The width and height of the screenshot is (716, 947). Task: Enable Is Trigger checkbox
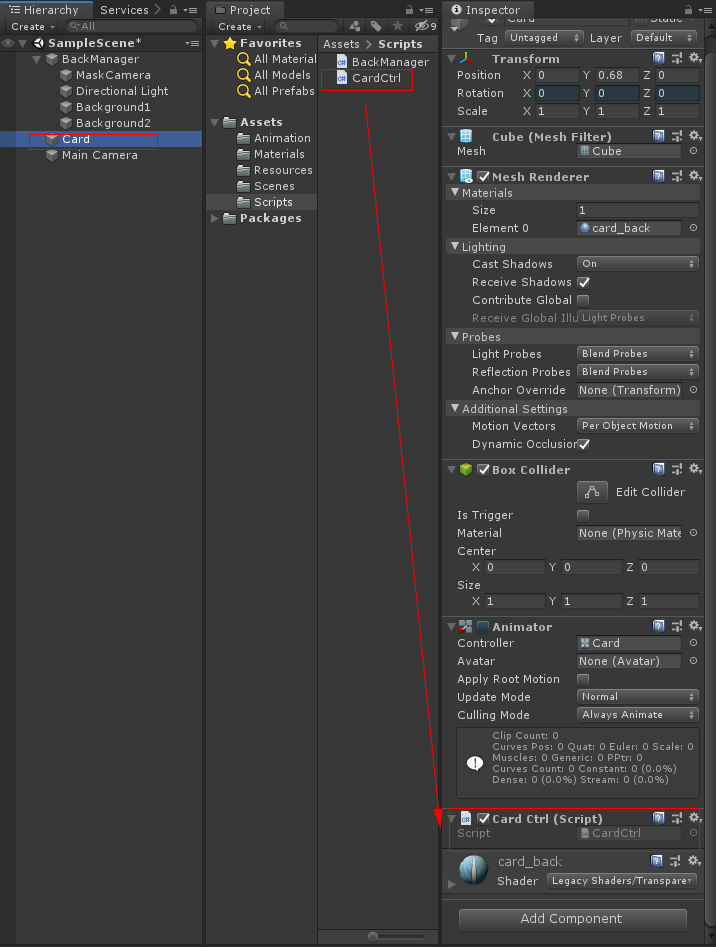[x=583, y=515]
